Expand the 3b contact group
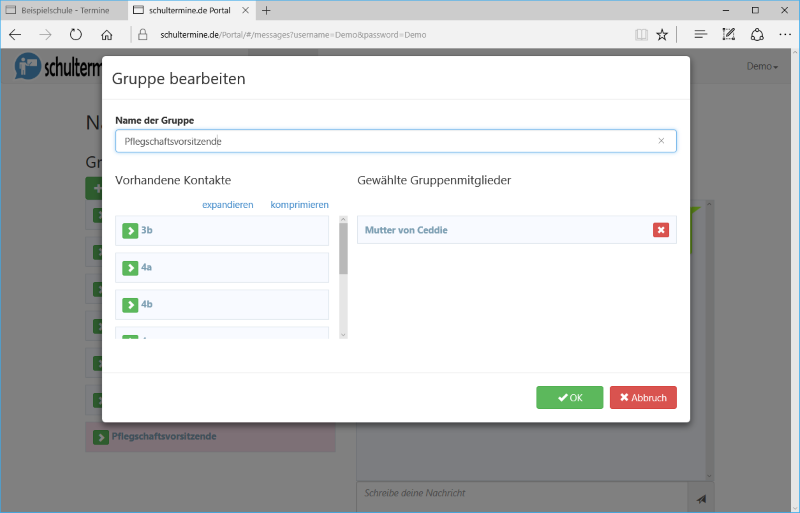Screen dimensions: 800x513 [130, 231]
